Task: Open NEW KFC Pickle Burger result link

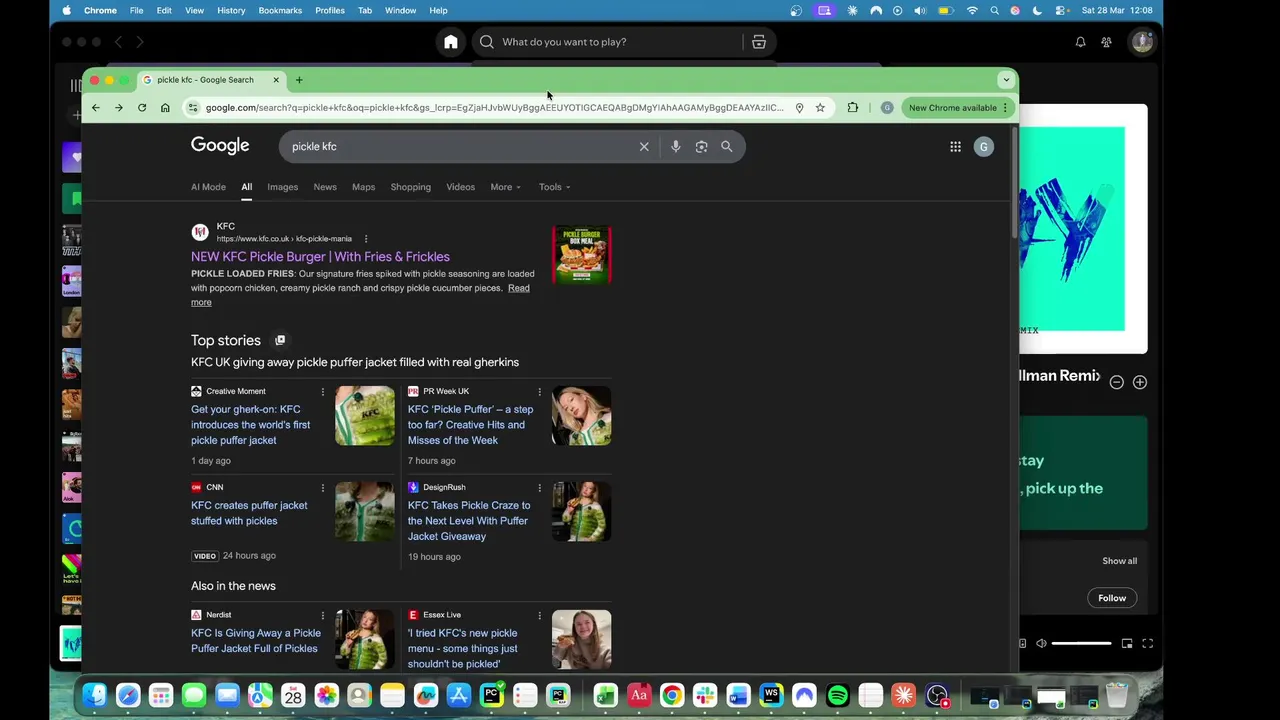Action: [320, 257]
